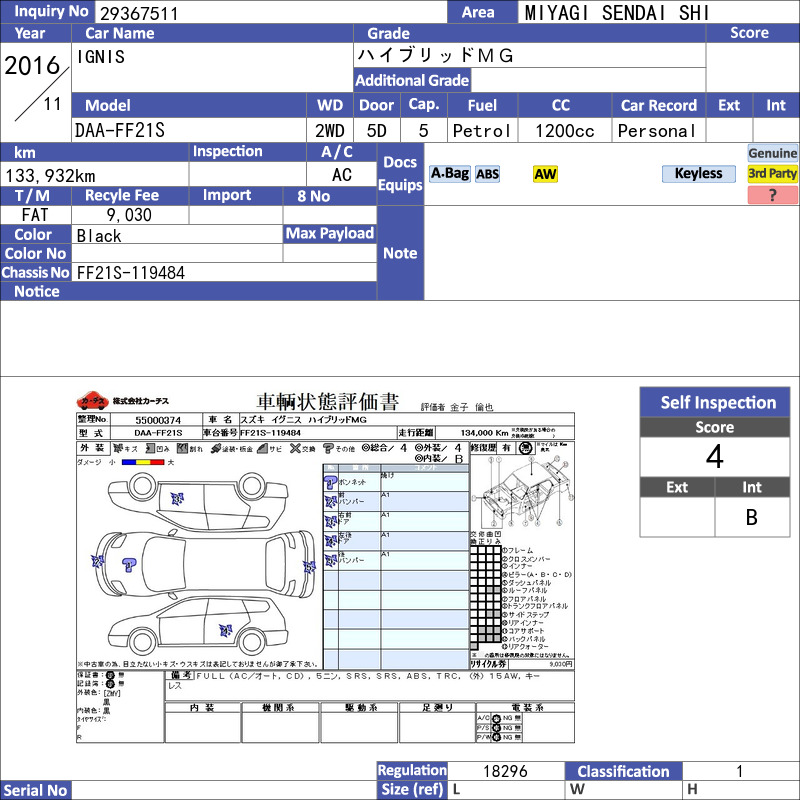Click the red question mark legend box
Screen dimensions: 800x800
(772, 195)
